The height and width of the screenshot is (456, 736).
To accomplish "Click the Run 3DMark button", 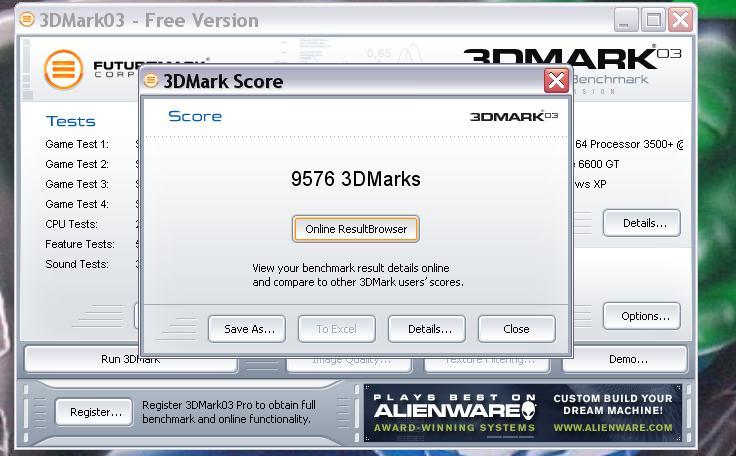I will tap(130, 361).
